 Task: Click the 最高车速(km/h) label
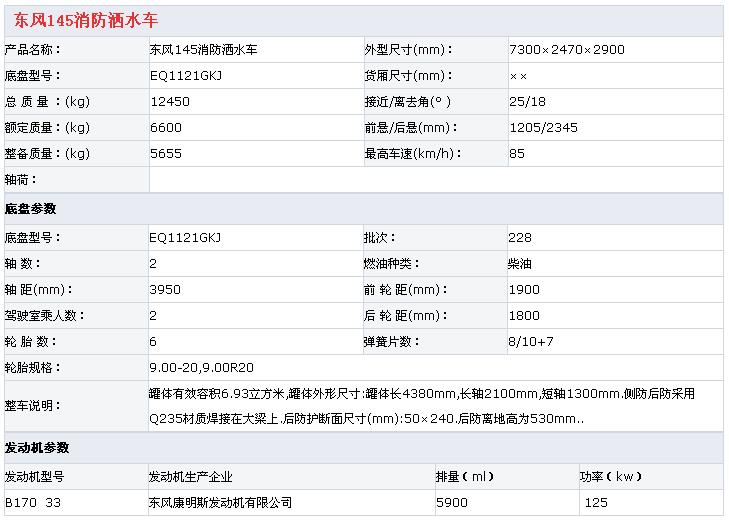[413, 154]
